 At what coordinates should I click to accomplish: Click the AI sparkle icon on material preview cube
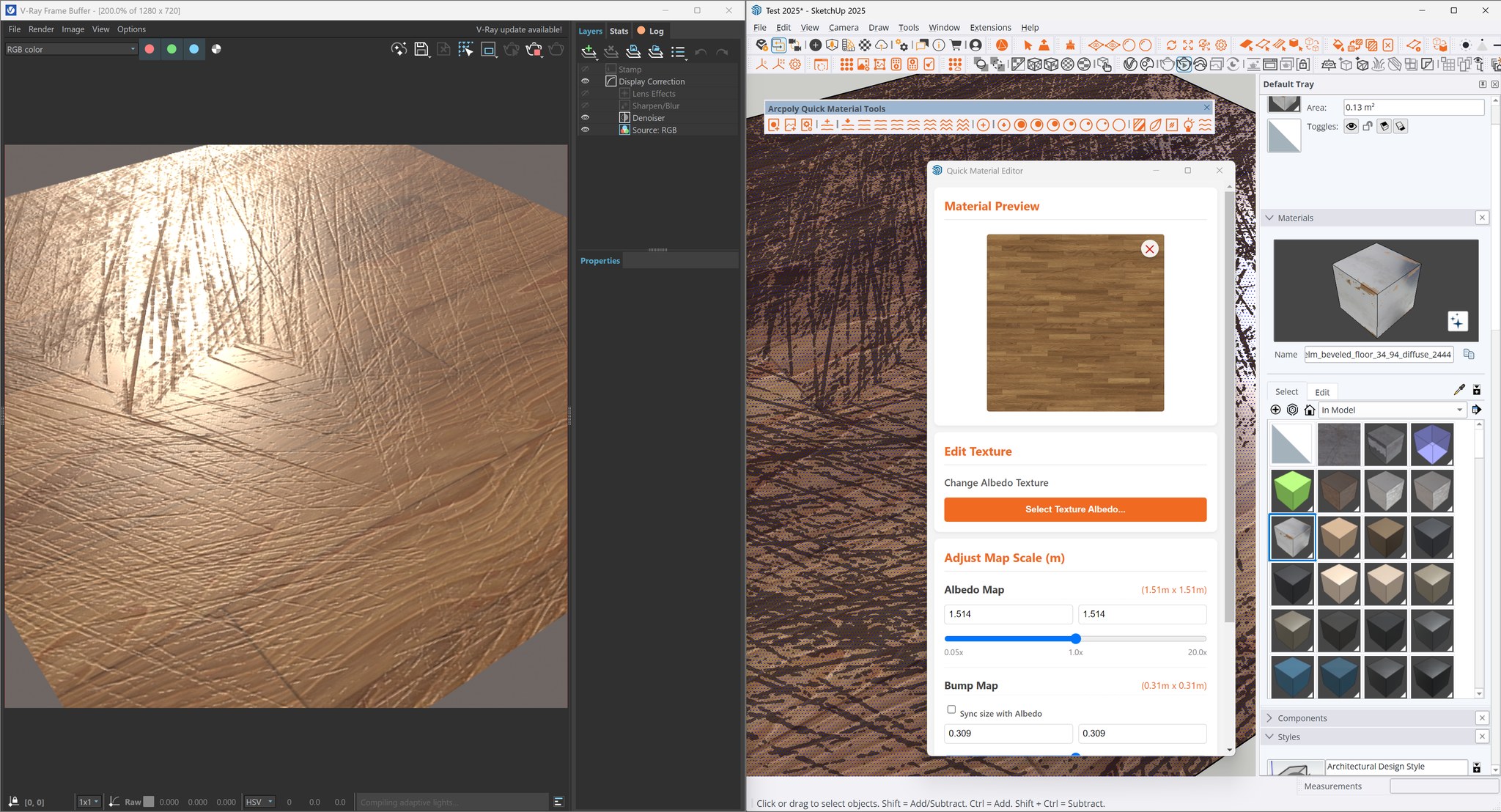(x=1457, y=322)
